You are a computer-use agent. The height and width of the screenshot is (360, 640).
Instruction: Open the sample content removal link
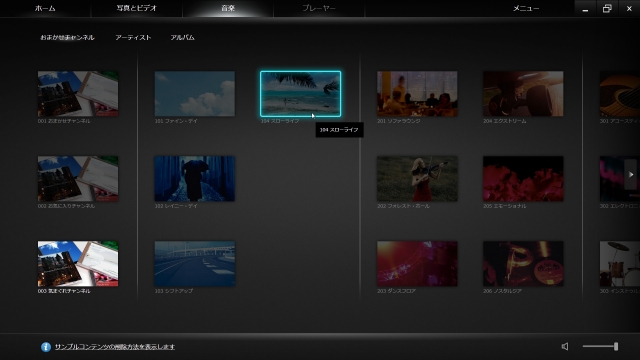click(x=115, y=347)
